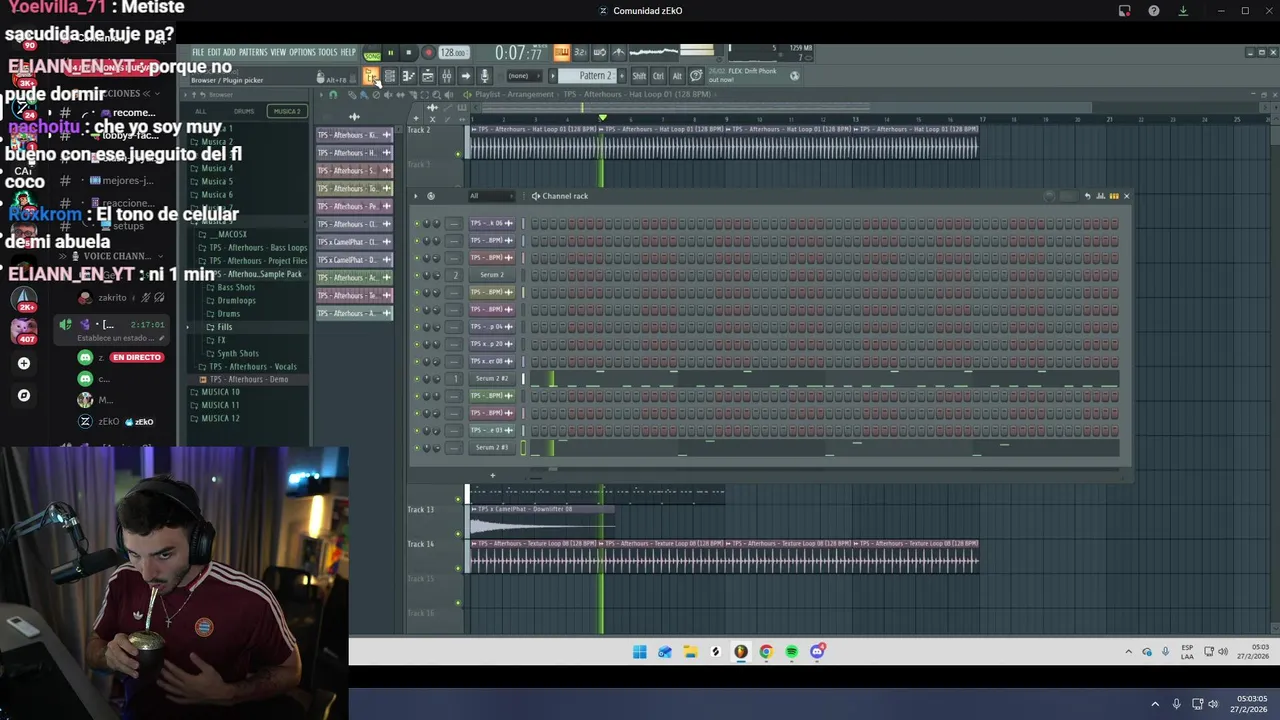1280x720 pixels.
Task: Select TPS - Afterhours - Demo file
Action: 249,379
